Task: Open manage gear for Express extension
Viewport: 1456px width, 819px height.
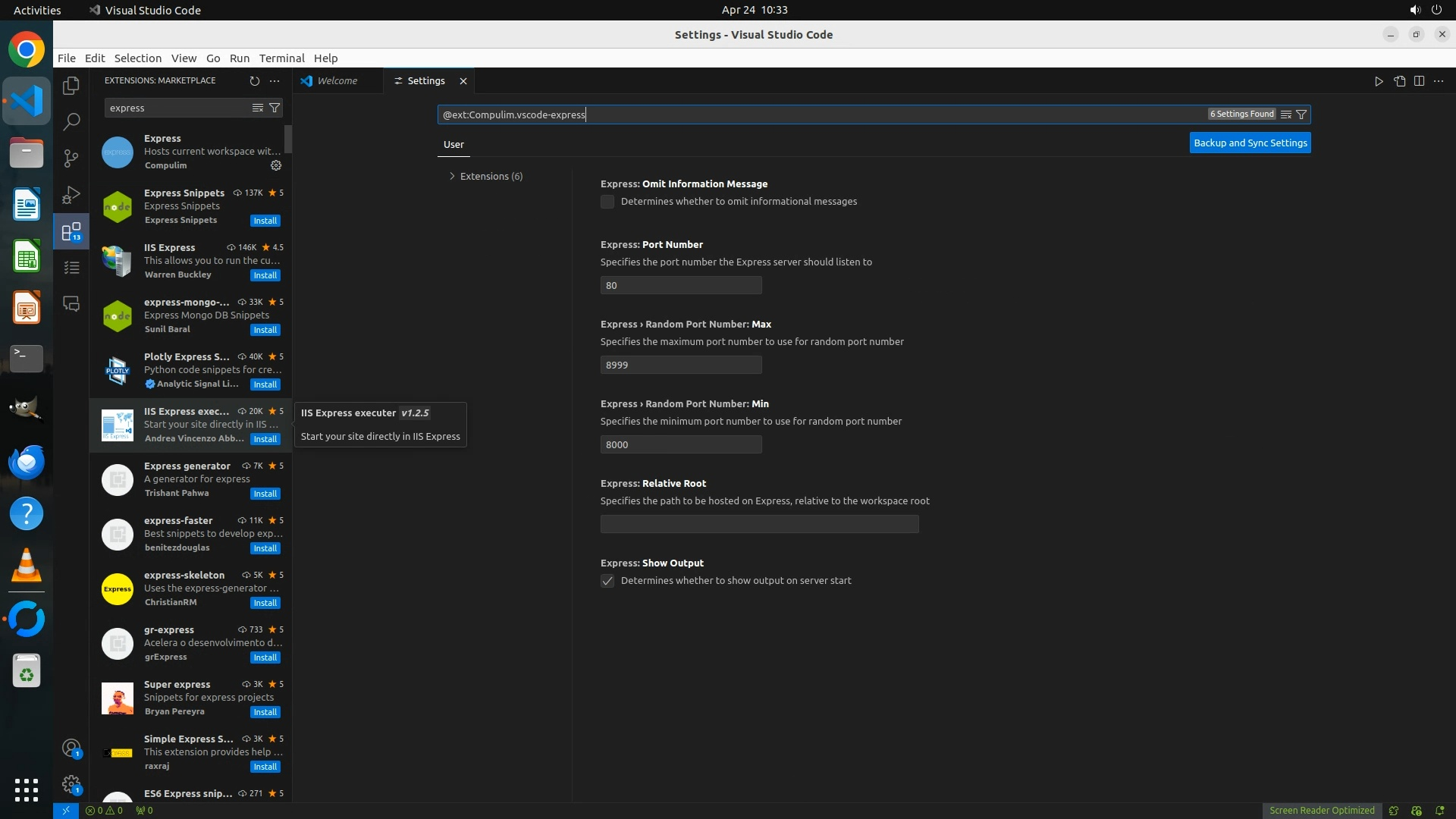Action: pos(276,165)
